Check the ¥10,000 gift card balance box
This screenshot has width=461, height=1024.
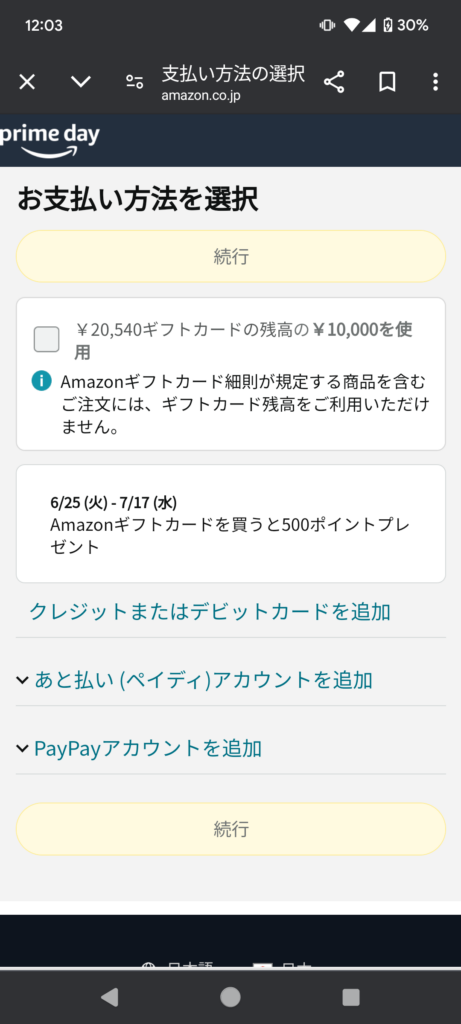tap(46, 339)
